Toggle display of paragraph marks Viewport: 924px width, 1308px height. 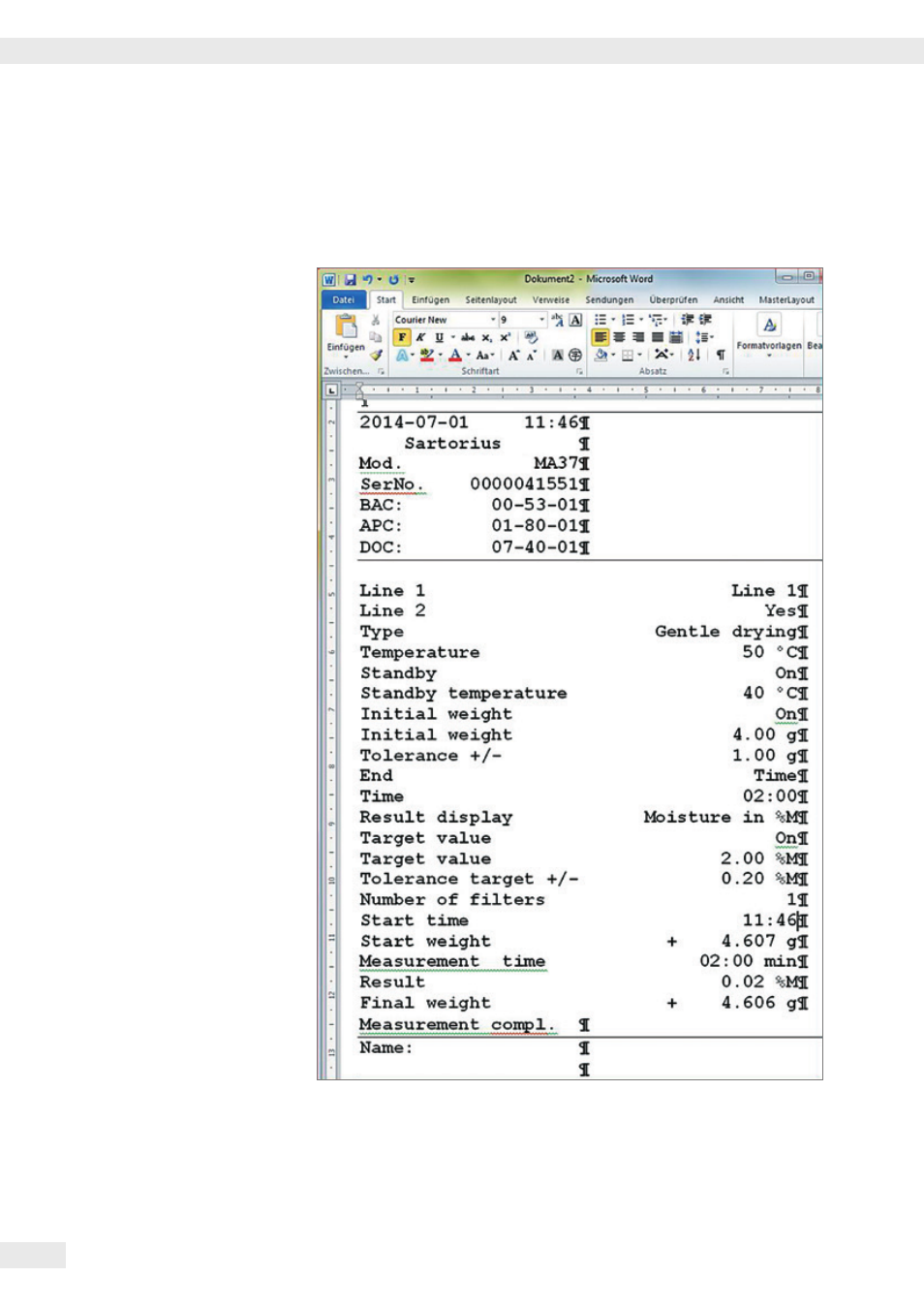(721, 356)
